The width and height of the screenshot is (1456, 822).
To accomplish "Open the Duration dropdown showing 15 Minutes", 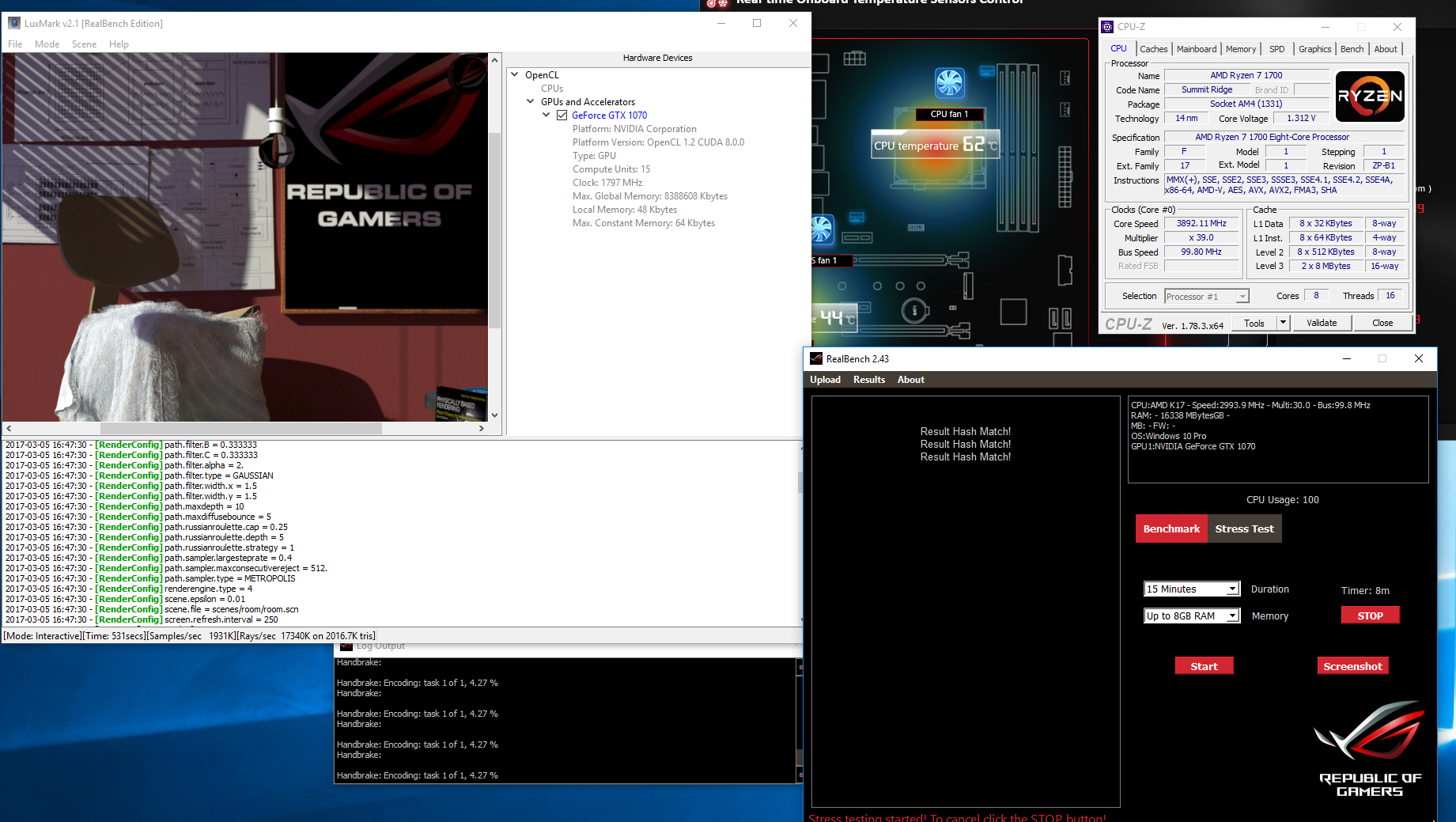I will coord(1232,589).
